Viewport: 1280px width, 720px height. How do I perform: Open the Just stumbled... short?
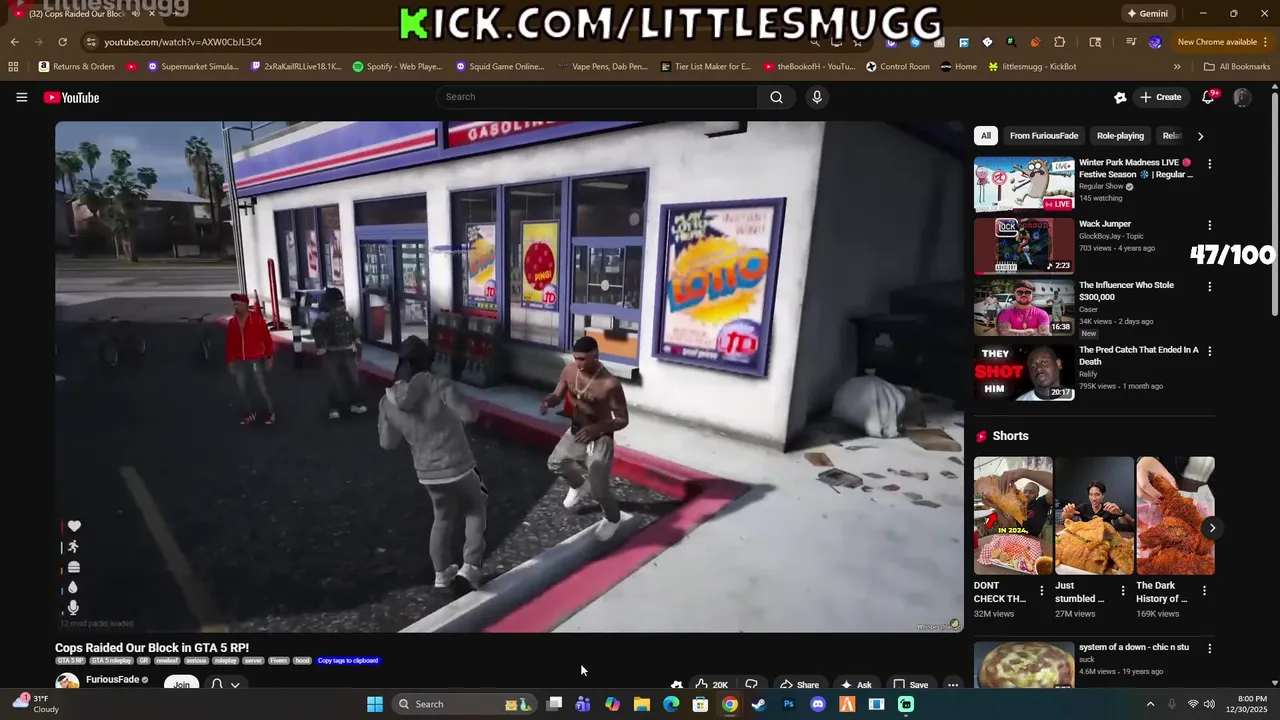click(x=1094, y=516)
